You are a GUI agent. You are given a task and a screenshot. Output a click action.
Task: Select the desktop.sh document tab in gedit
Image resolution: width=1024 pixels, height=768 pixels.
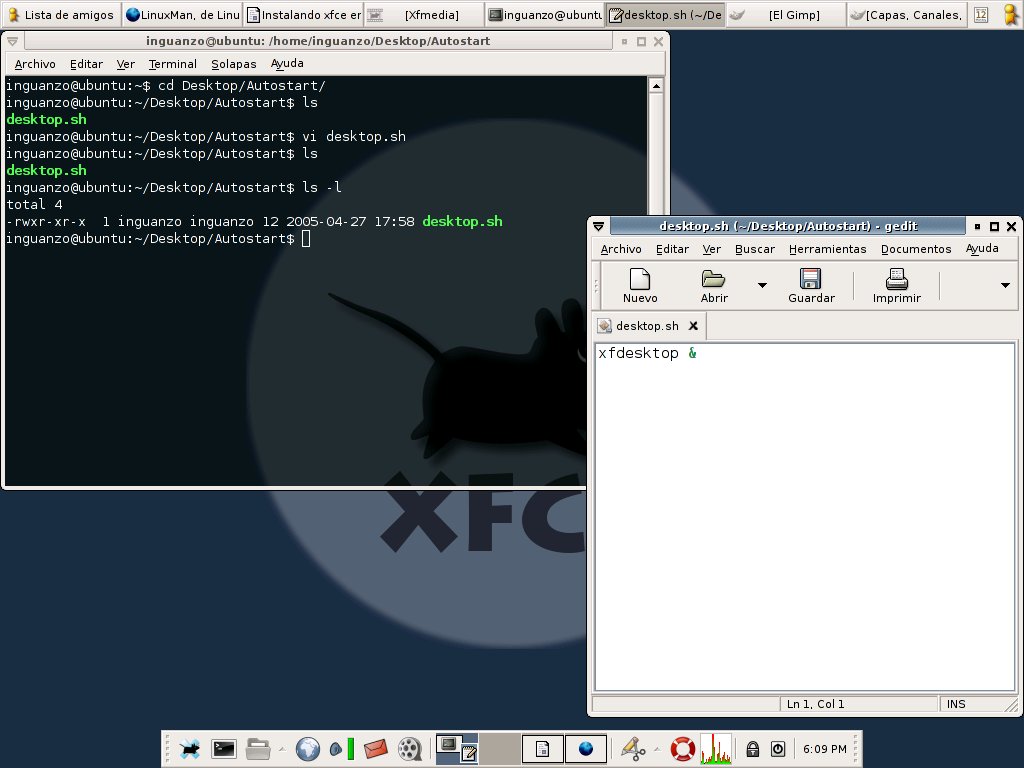point(647,325)
